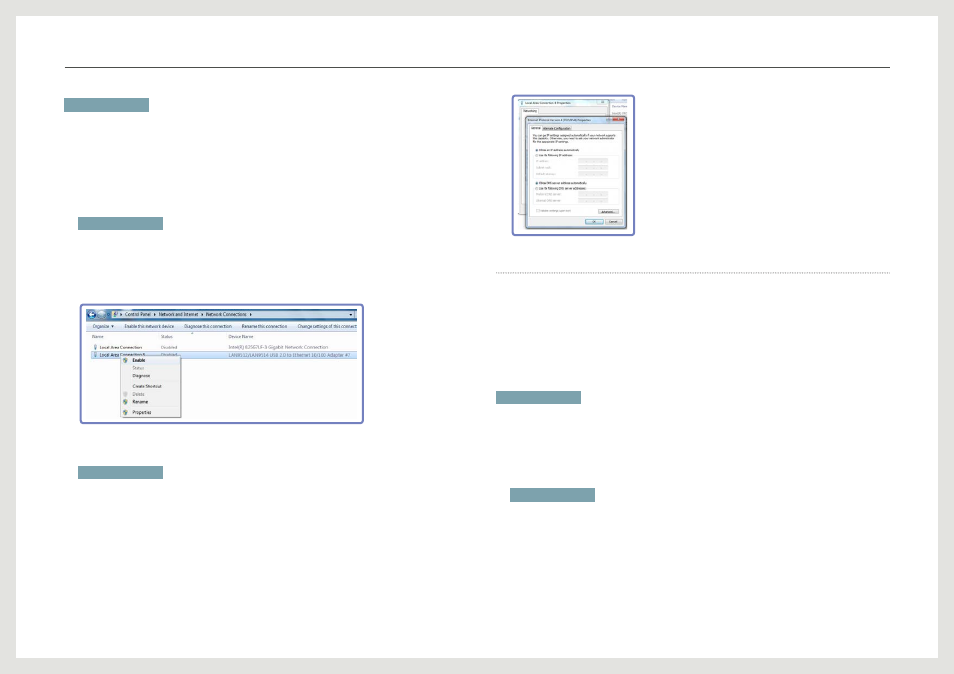Click the Subnet mask input field
This screenshot has width=954, height=674.
click(x=593, y=167)
